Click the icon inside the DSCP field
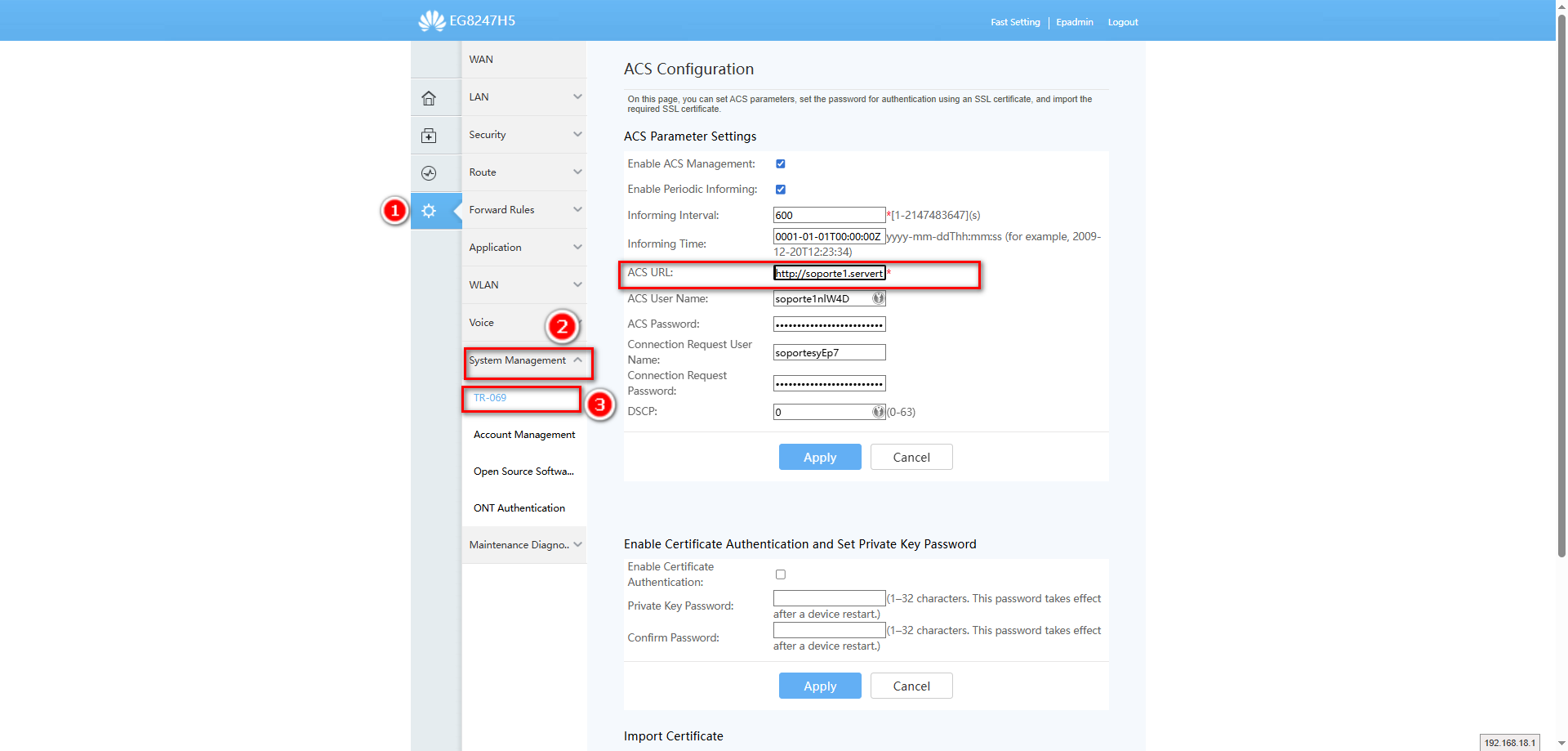This screenshot has height=751, width=1568. [x=878, y=412]
